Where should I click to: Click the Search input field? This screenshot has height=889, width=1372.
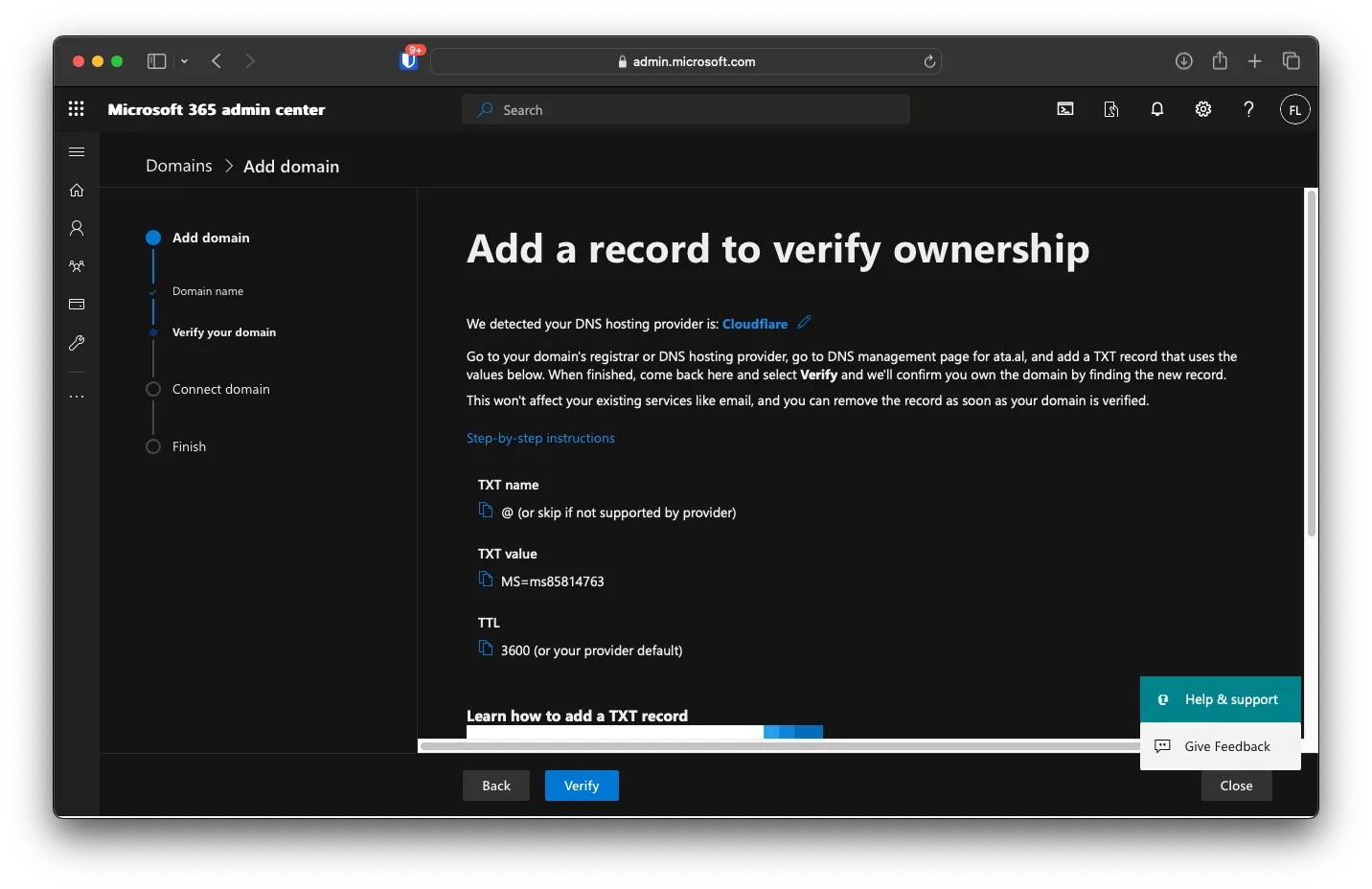click(x=686, y=109)
